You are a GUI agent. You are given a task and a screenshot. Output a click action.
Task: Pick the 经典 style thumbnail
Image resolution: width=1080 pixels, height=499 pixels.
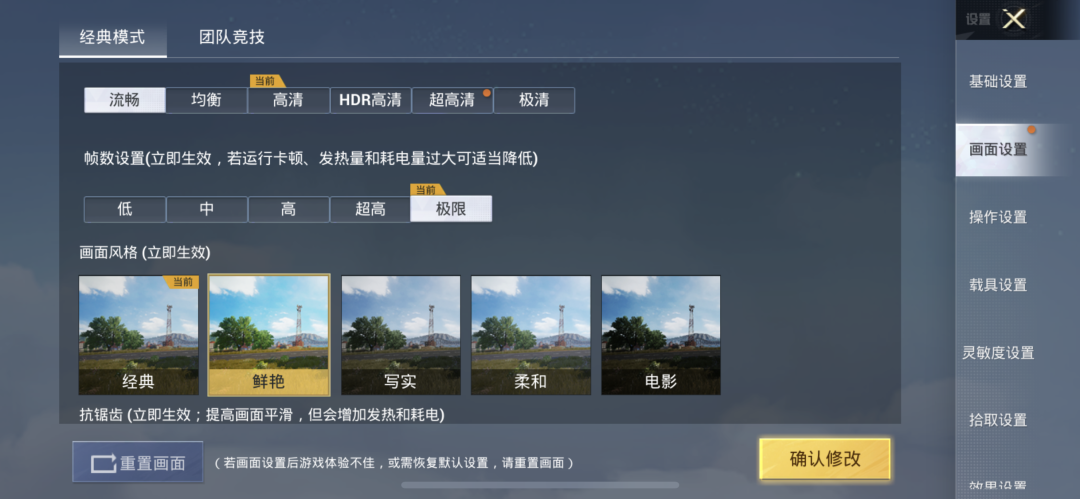[138, 335]
